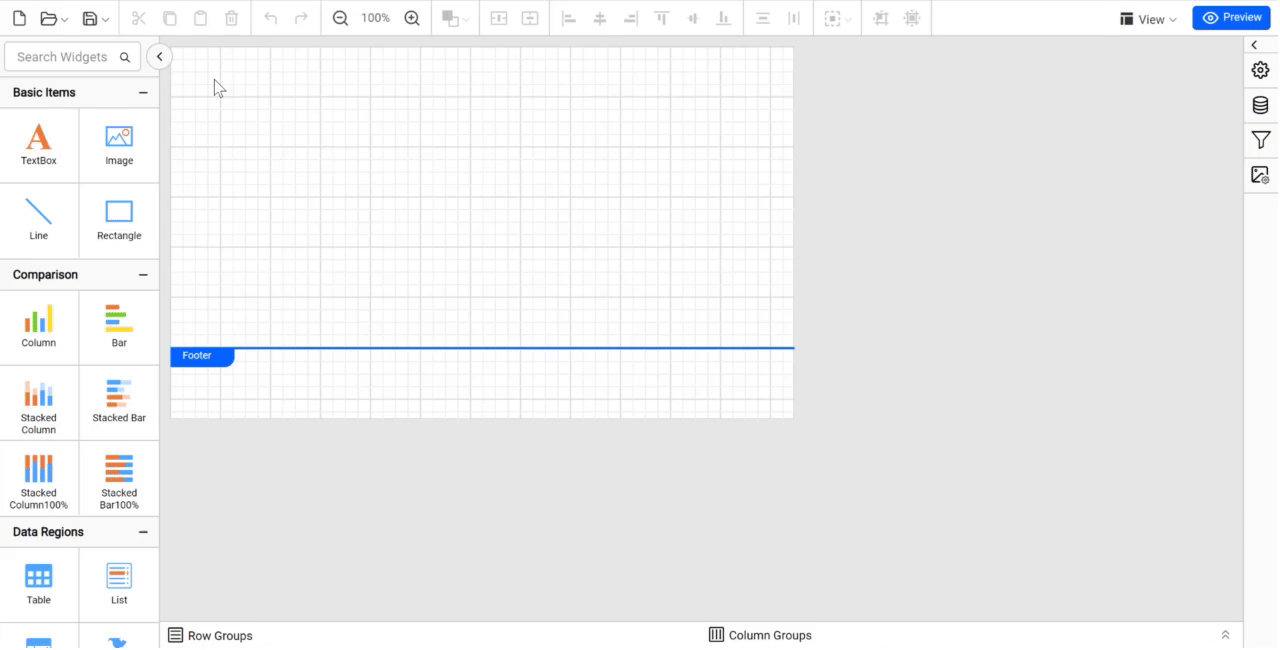Undo the last action
The width and height of the screenshot is (1280, 650).
(x=271, y=18)
